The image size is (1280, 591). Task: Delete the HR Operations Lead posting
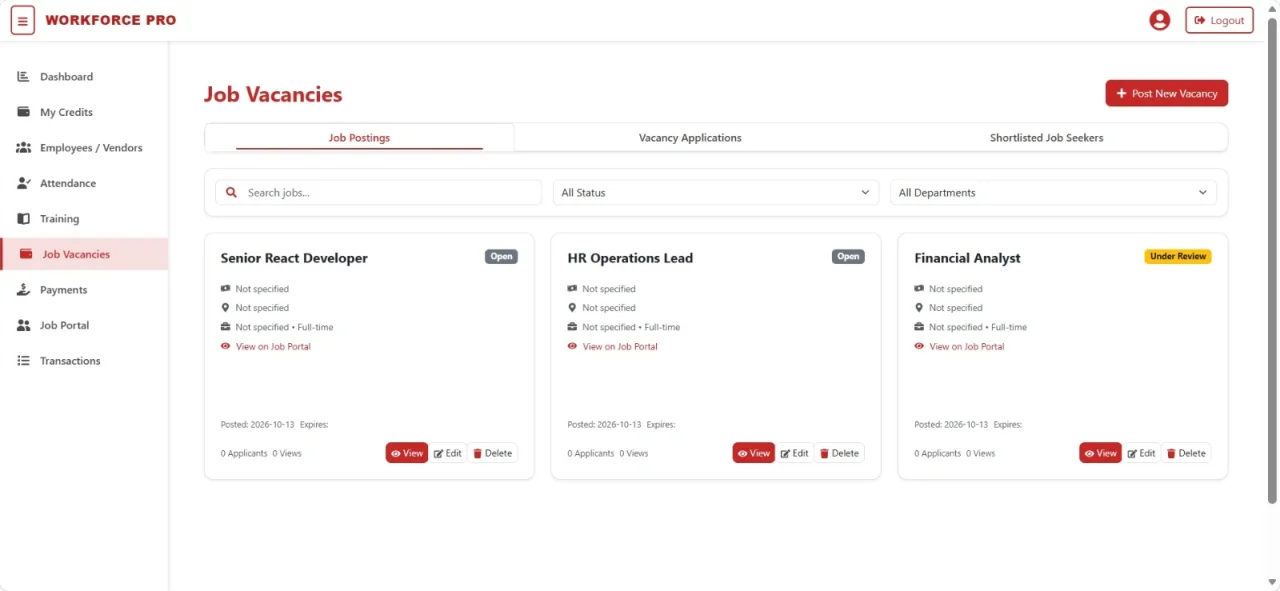click(x=840, y=453)
